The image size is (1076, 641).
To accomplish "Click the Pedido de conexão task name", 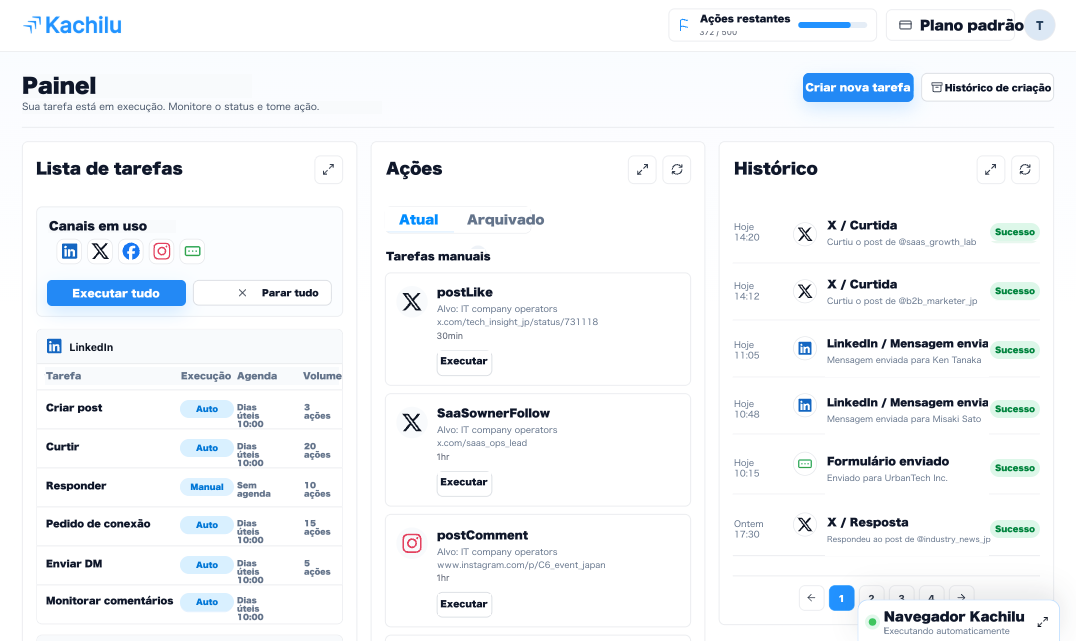I will tap(98, 524).
